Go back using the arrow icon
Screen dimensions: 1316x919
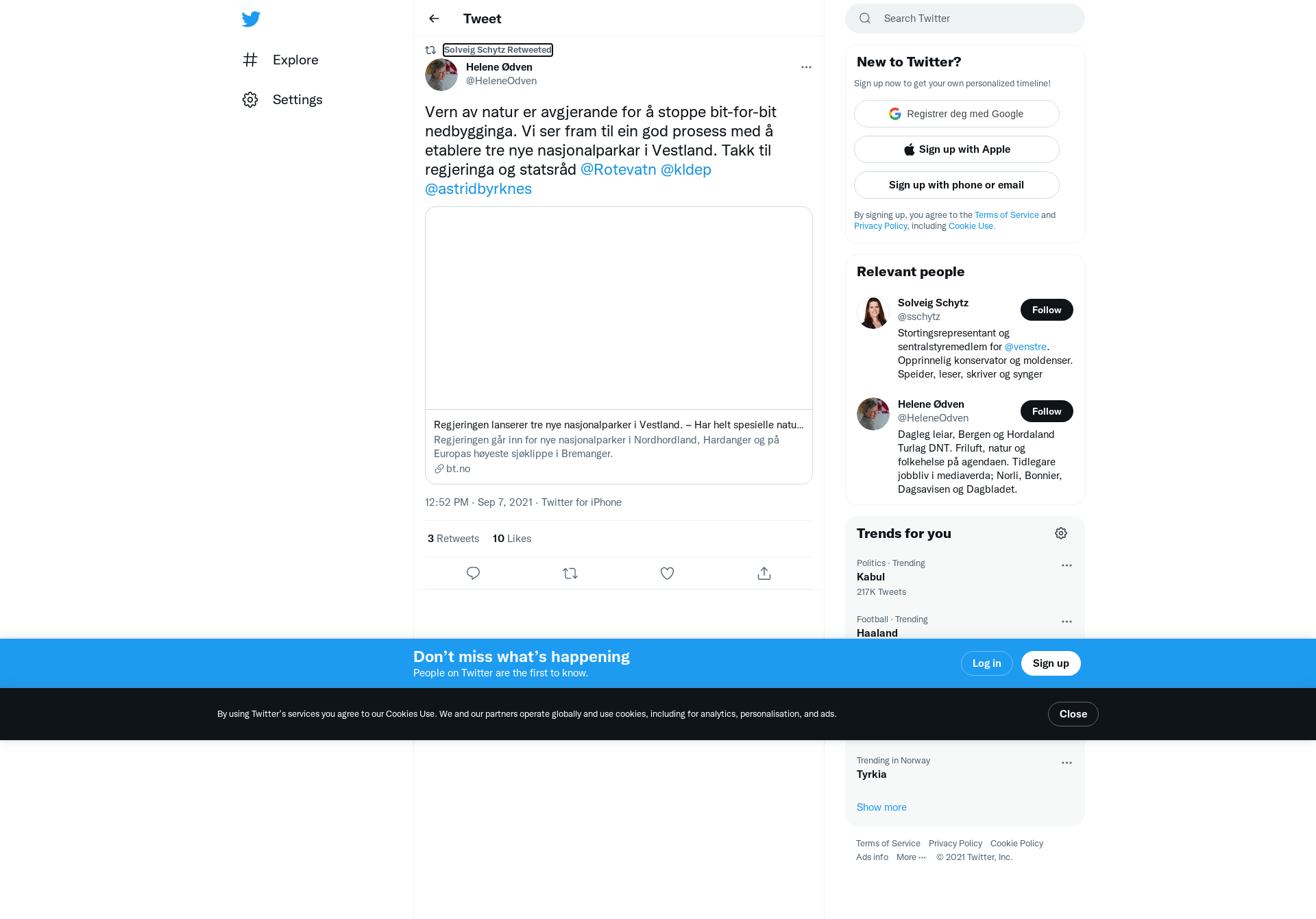434,19
